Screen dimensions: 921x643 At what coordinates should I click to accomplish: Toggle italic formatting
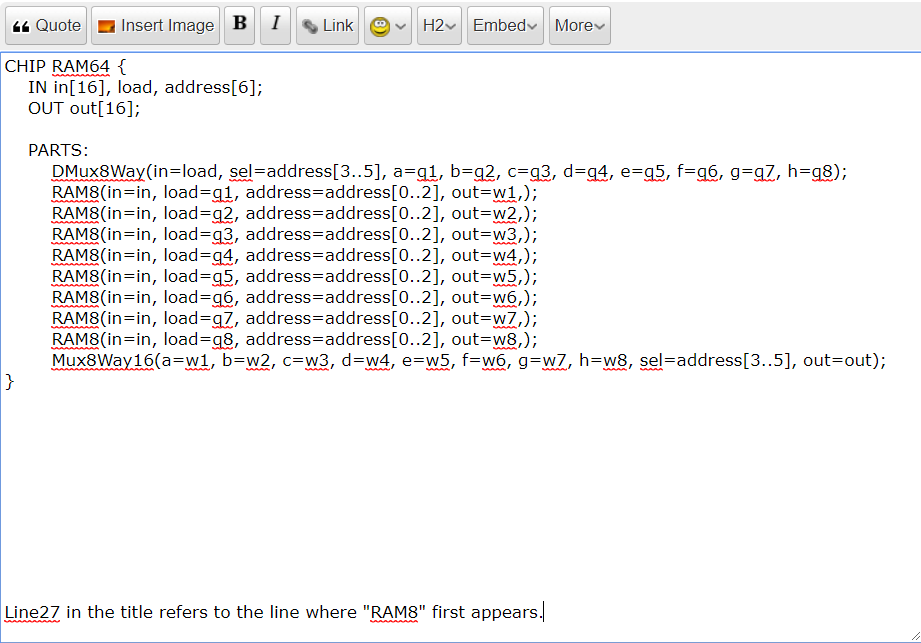(x=275, y=25)
